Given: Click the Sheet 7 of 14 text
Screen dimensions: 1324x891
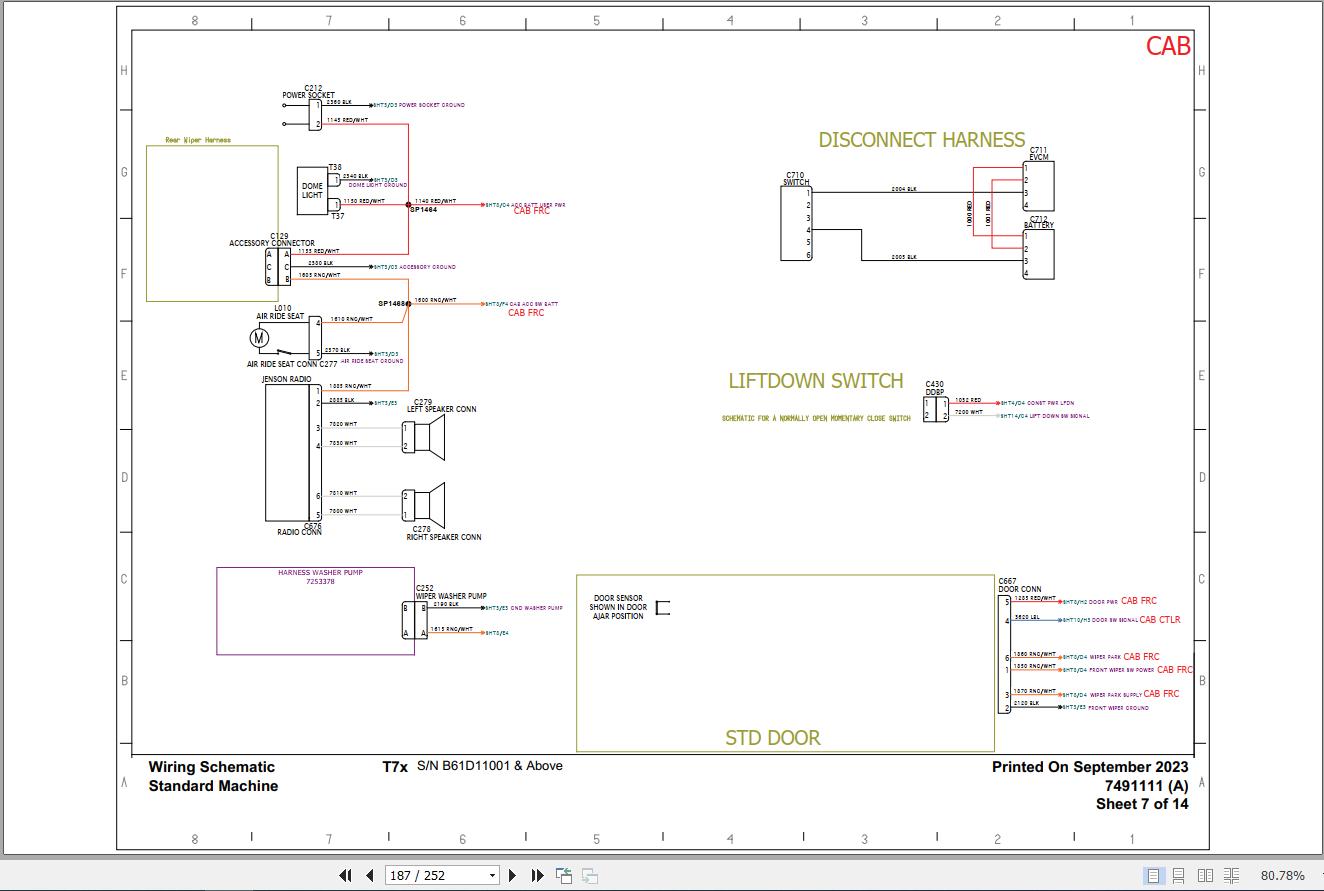Looking at the screenshot, I should pyautogui.click(x=1142, y=803).
